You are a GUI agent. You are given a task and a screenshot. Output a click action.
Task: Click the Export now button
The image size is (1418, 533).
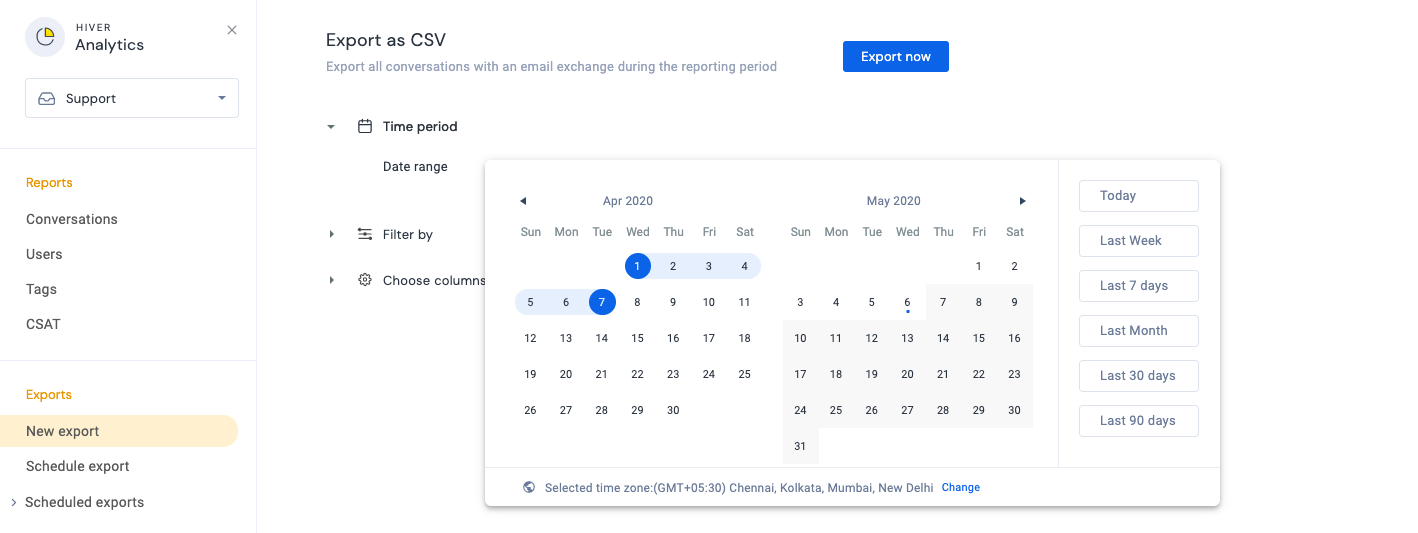pos(896,56)
